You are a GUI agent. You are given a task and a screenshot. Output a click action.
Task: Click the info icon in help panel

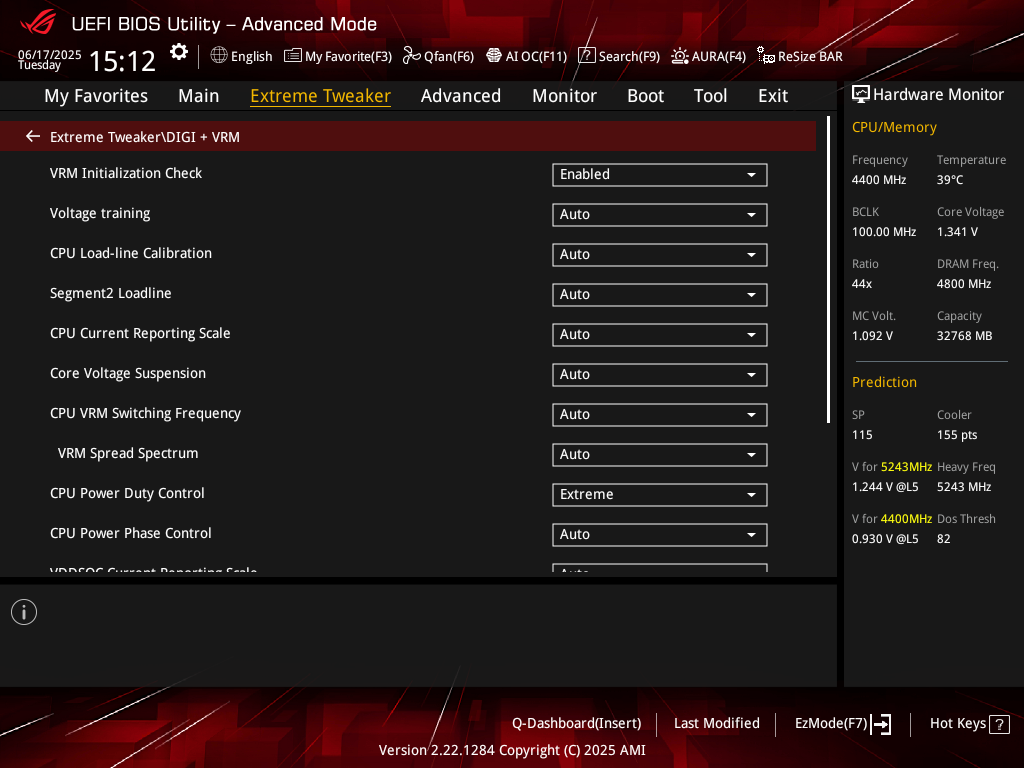[x=24, y=612]
